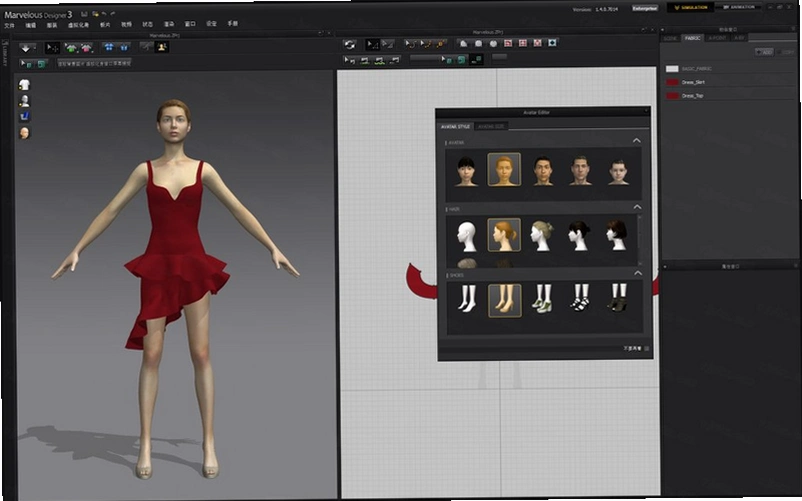Click the undo arrow in the title bar
Image resolution: width=802 pixels, height=501 pixels.
(x=104, y=14)
